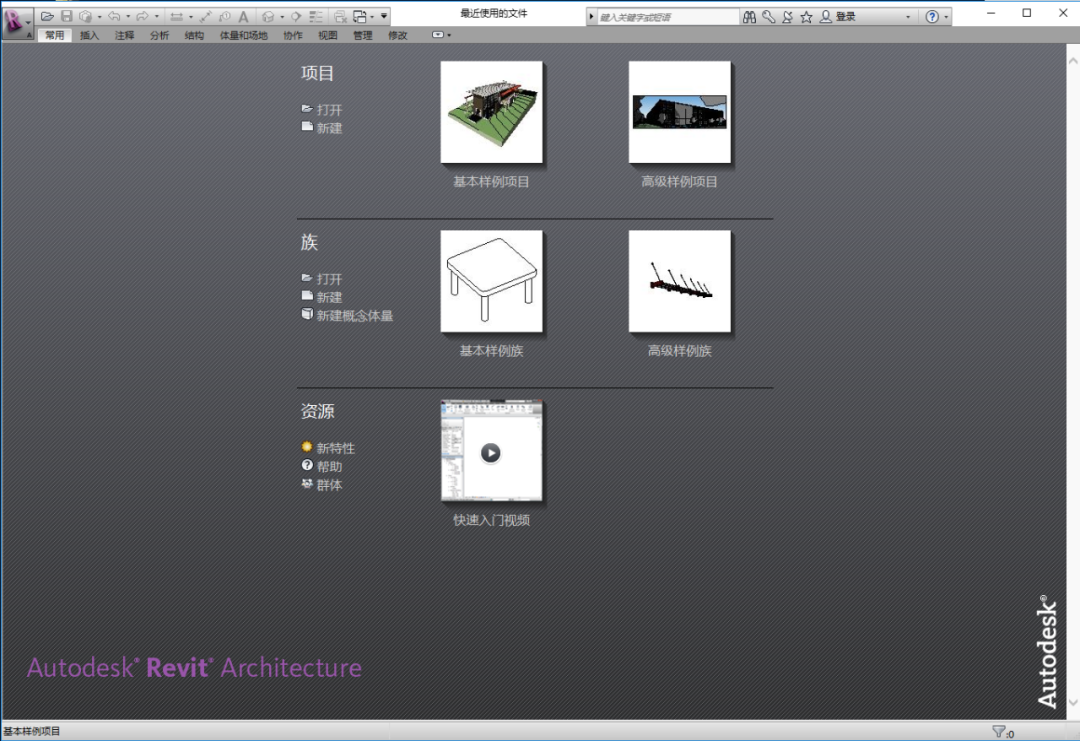Switch to the 修改 ribbon tab

point(398,35)
